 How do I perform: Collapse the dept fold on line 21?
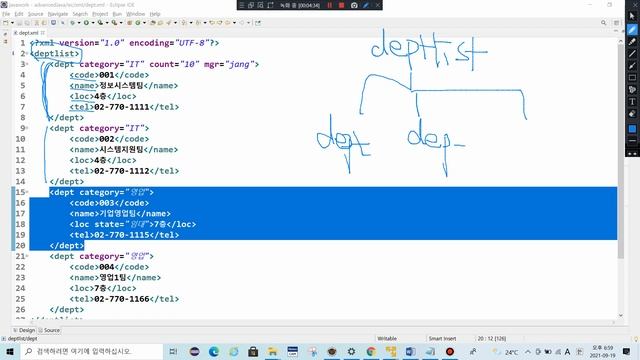27,256
